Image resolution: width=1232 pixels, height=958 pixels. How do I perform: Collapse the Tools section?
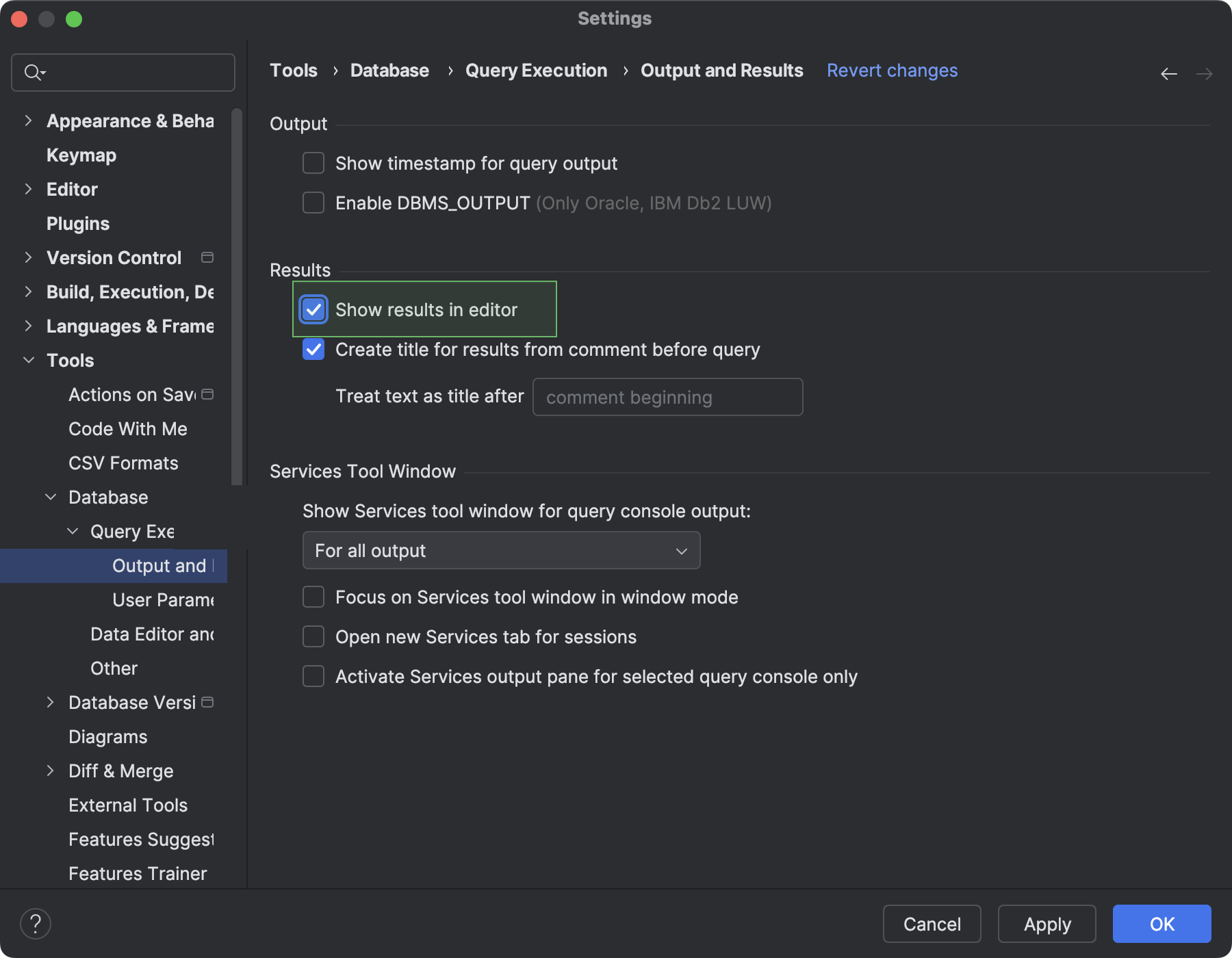pos(28,360)
